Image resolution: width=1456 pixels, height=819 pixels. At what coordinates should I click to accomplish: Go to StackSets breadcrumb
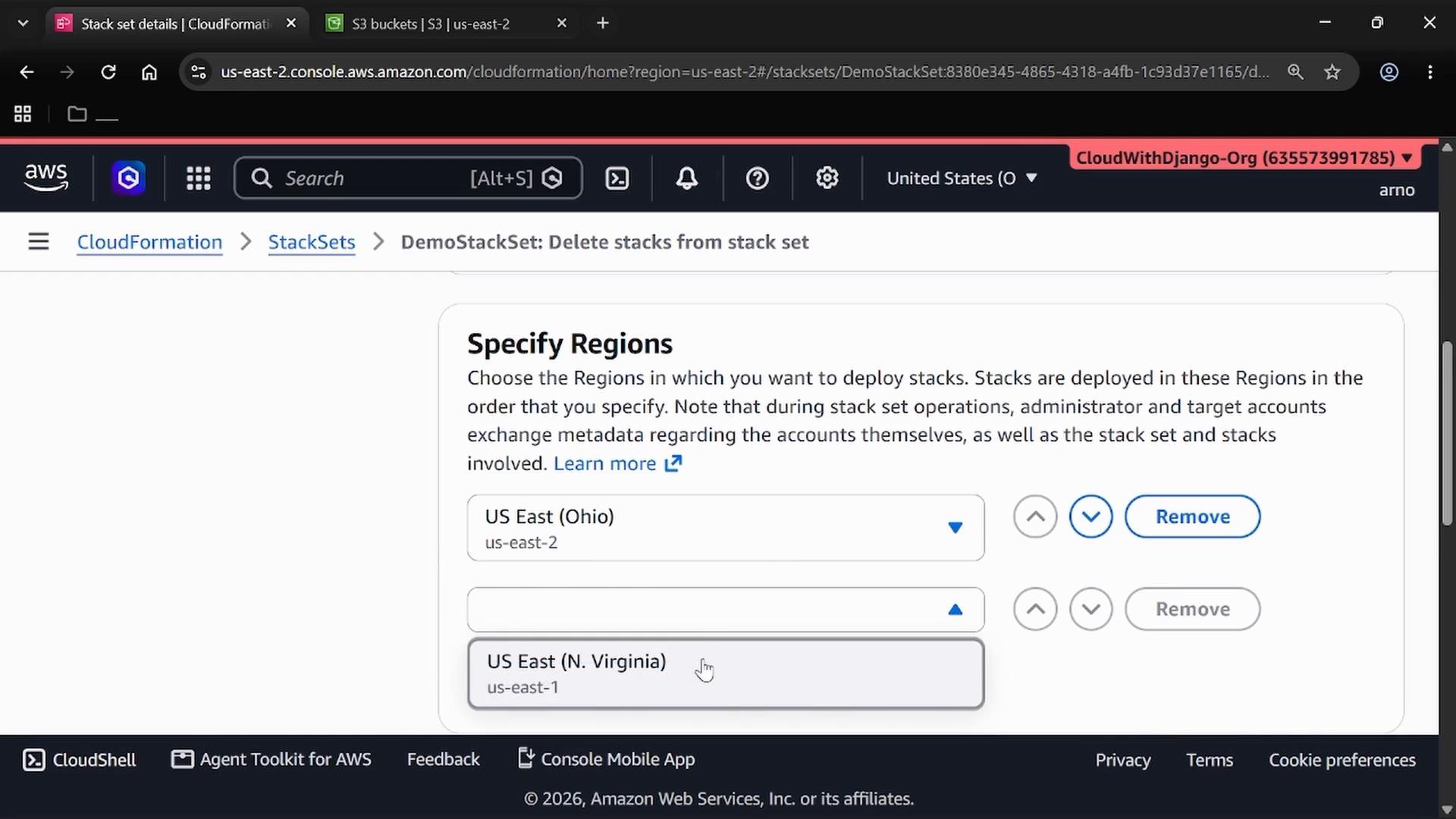(x=312, y=242)
